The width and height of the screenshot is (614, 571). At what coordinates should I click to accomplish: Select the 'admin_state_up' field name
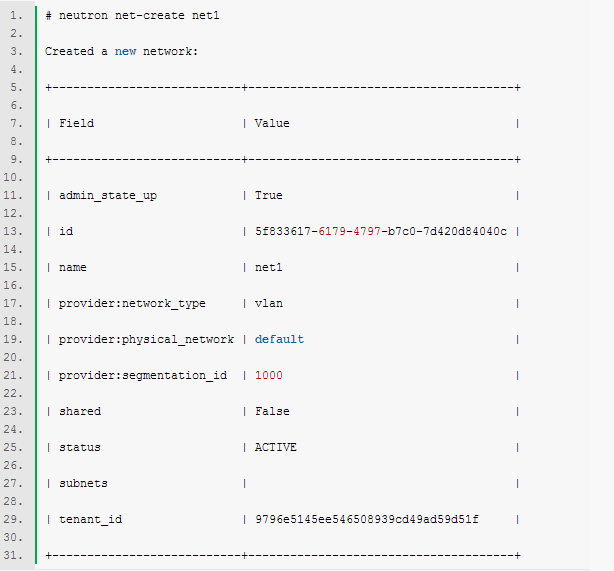(108, 195)
